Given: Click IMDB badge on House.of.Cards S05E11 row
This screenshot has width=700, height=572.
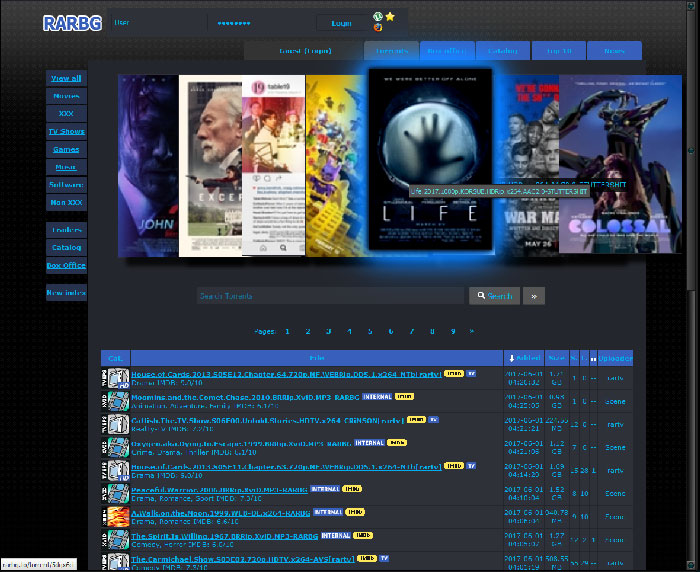Looking at the screenshot, I should (454, 466).
